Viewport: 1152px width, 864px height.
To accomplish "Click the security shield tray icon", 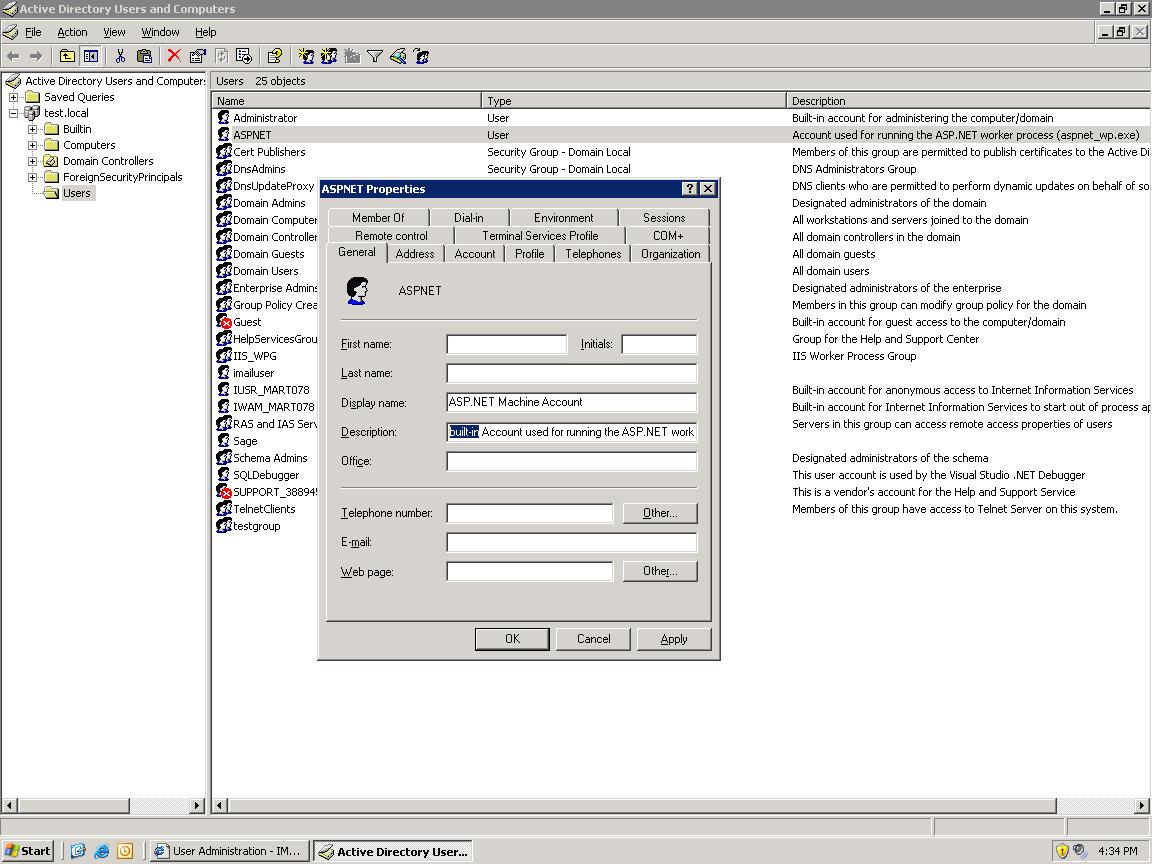I will tap(1062, 851).
